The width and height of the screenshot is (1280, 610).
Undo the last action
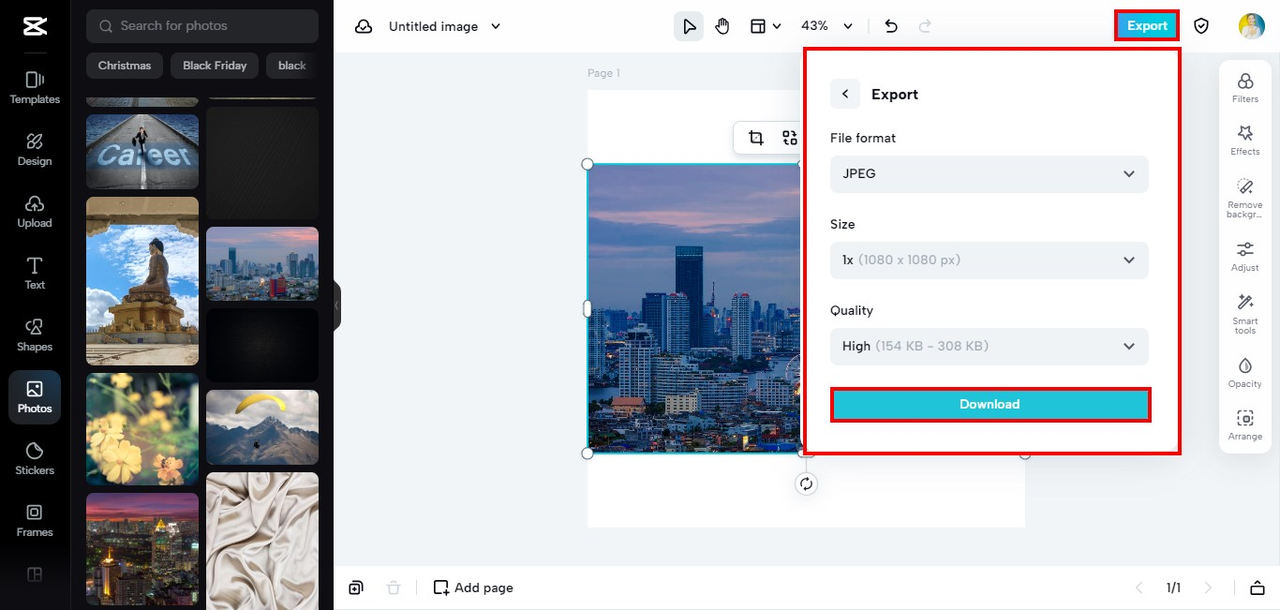(891, 26)
